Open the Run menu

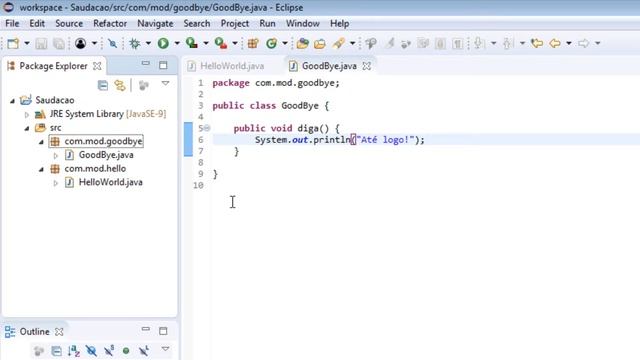[x=267, y=24]
